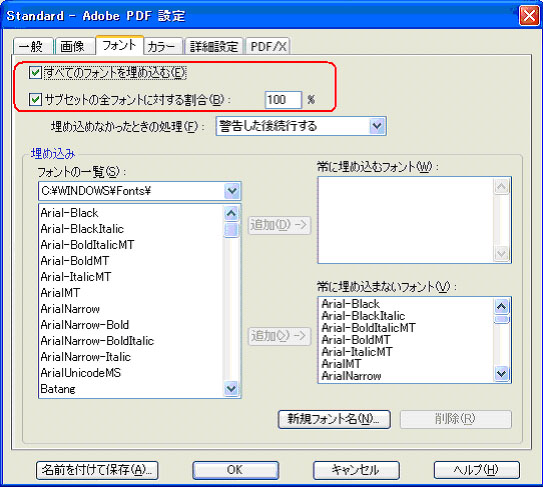The width and height of the screenshot is (543, 487).
Task: Go to the カラー tab
Action: 163,46
